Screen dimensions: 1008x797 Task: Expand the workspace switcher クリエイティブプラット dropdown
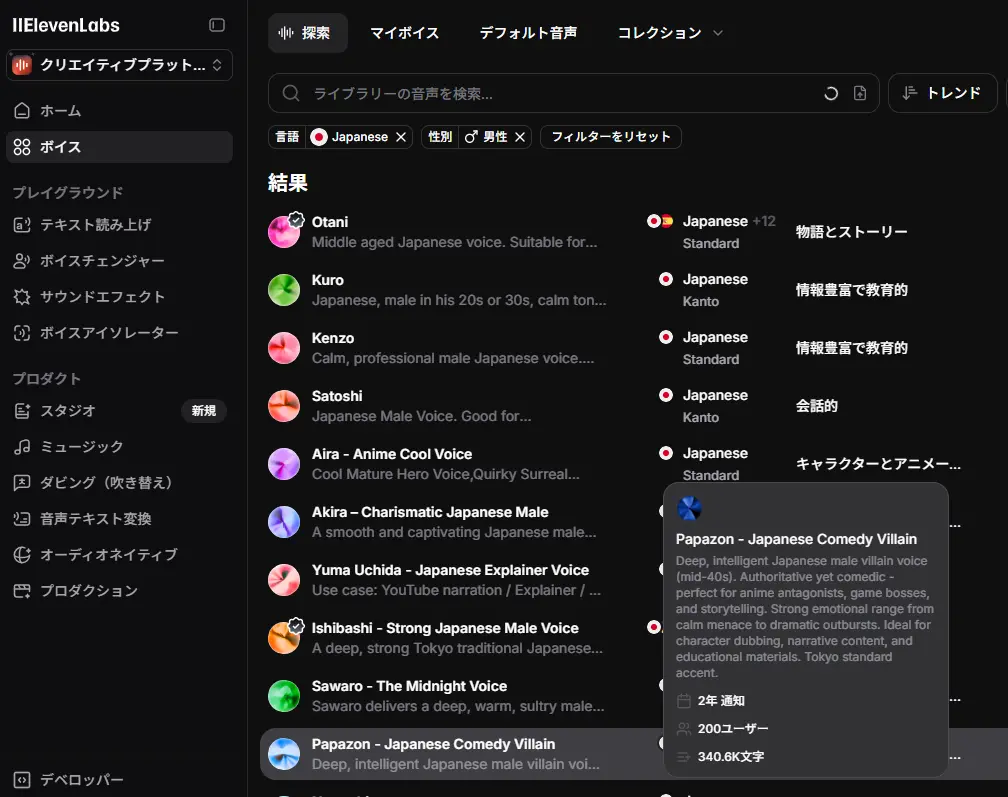pyautogui.click(x=119, y=65)
